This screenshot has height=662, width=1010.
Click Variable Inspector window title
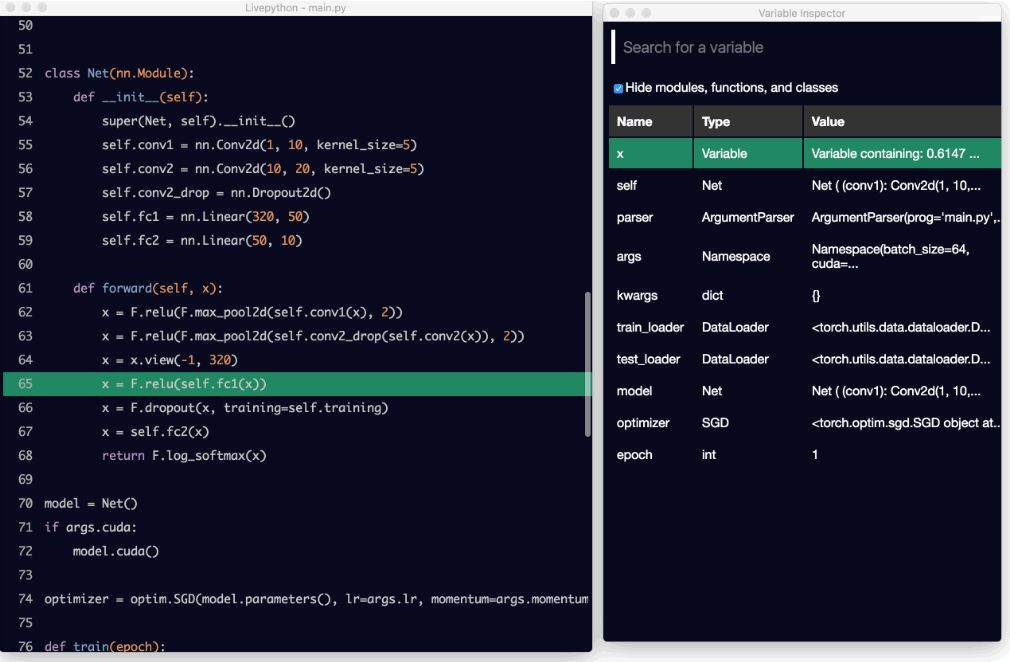[801, 13]
